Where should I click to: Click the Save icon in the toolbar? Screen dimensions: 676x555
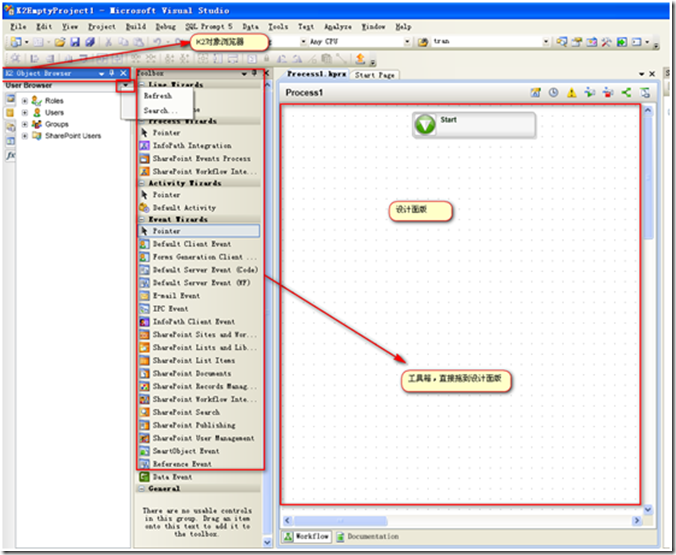pyautogui.click(x=75, y=42)
